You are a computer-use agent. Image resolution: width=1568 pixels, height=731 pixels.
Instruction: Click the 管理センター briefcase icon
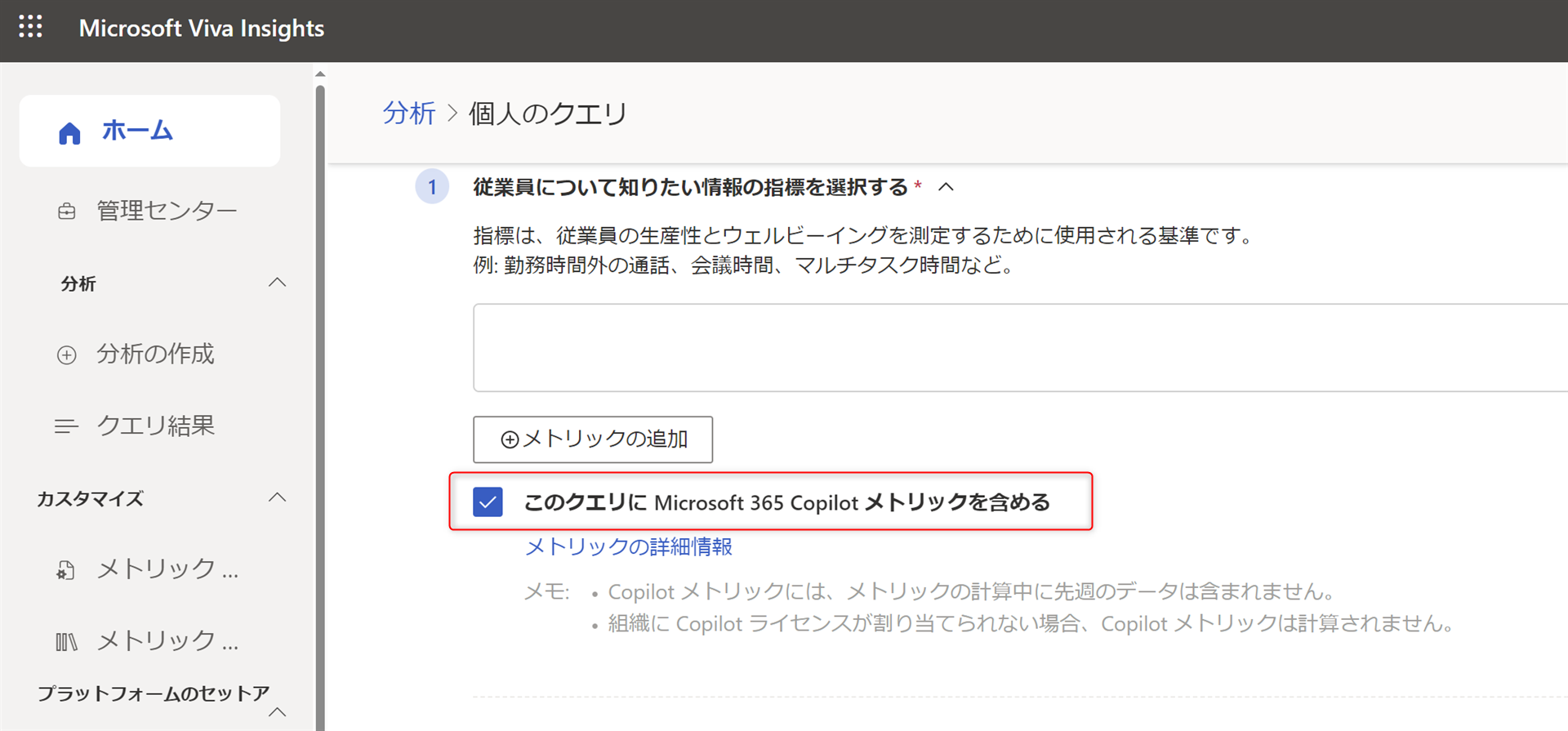tap(67, 212)
